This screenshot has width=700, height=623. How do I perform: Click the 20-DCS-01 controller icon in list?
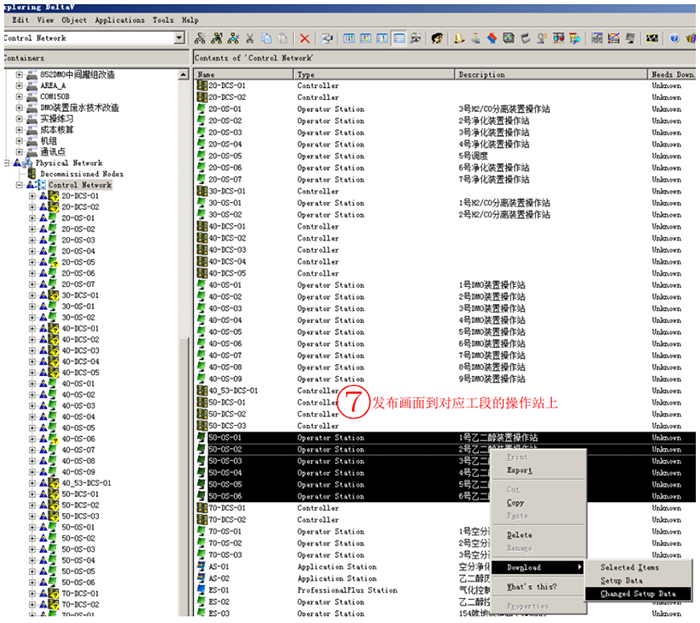pos(201,86)
